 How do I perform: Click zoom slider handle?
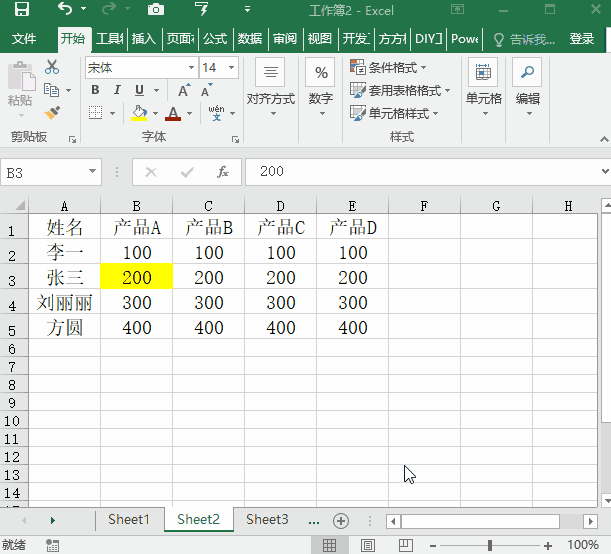click(x=490, y=545)
